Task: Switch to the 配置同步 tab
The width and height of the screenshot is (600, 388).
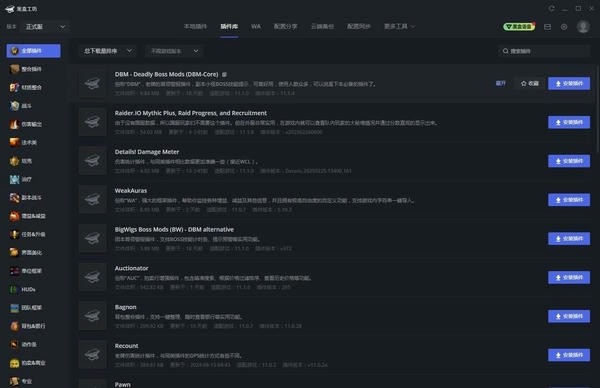Action: pyautogui.click(x=359, y=26)
